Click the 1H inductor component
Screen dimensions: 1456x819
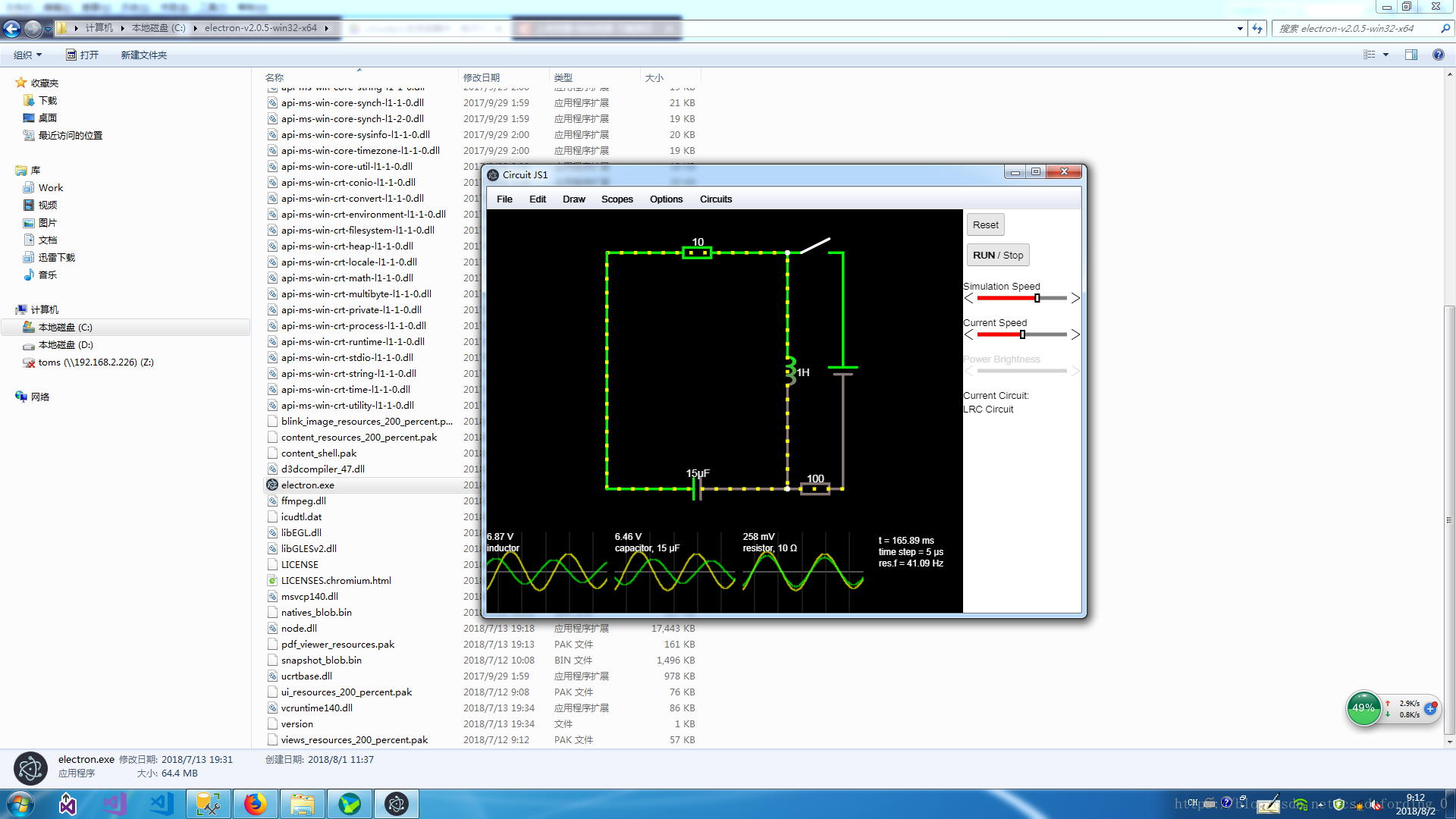(789, 372)
